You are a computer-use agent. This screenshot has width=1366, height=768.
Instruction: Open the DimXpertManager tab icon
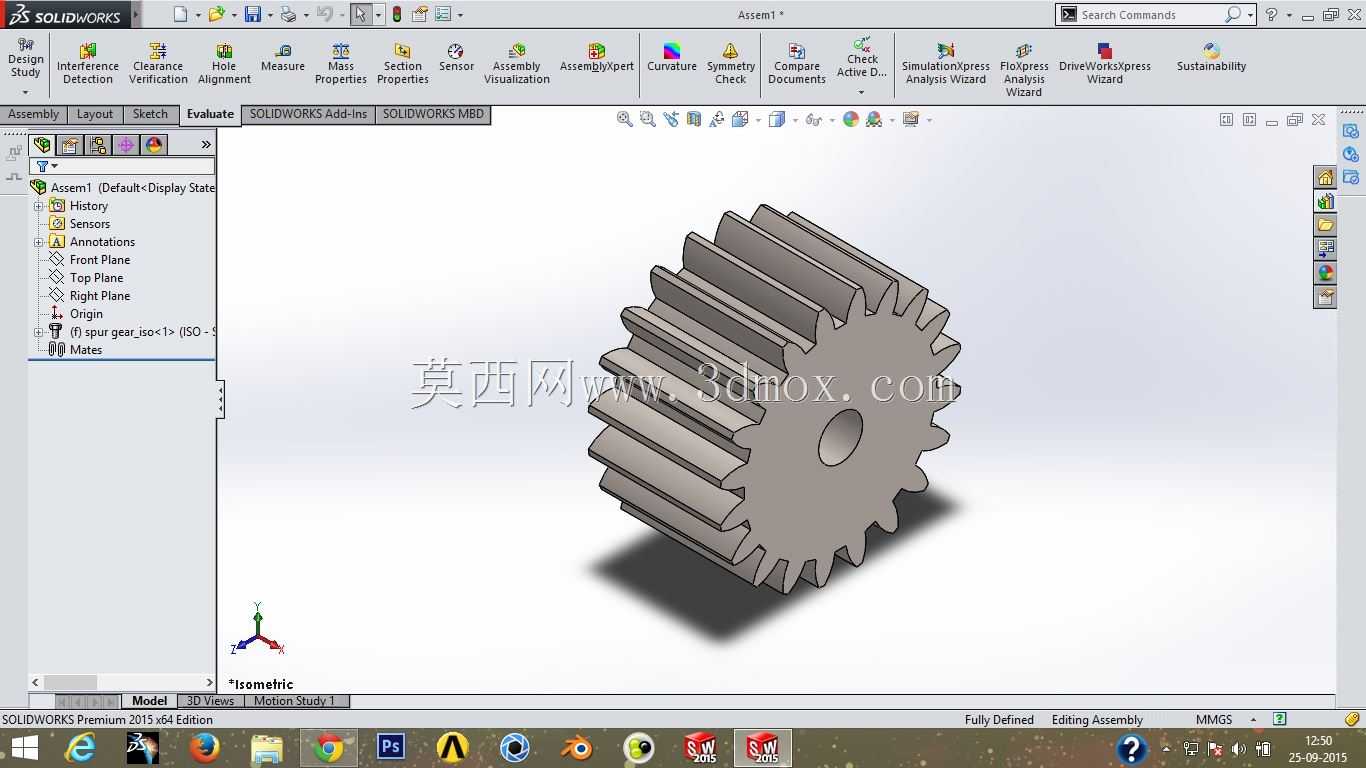click(x=126, y=145)
